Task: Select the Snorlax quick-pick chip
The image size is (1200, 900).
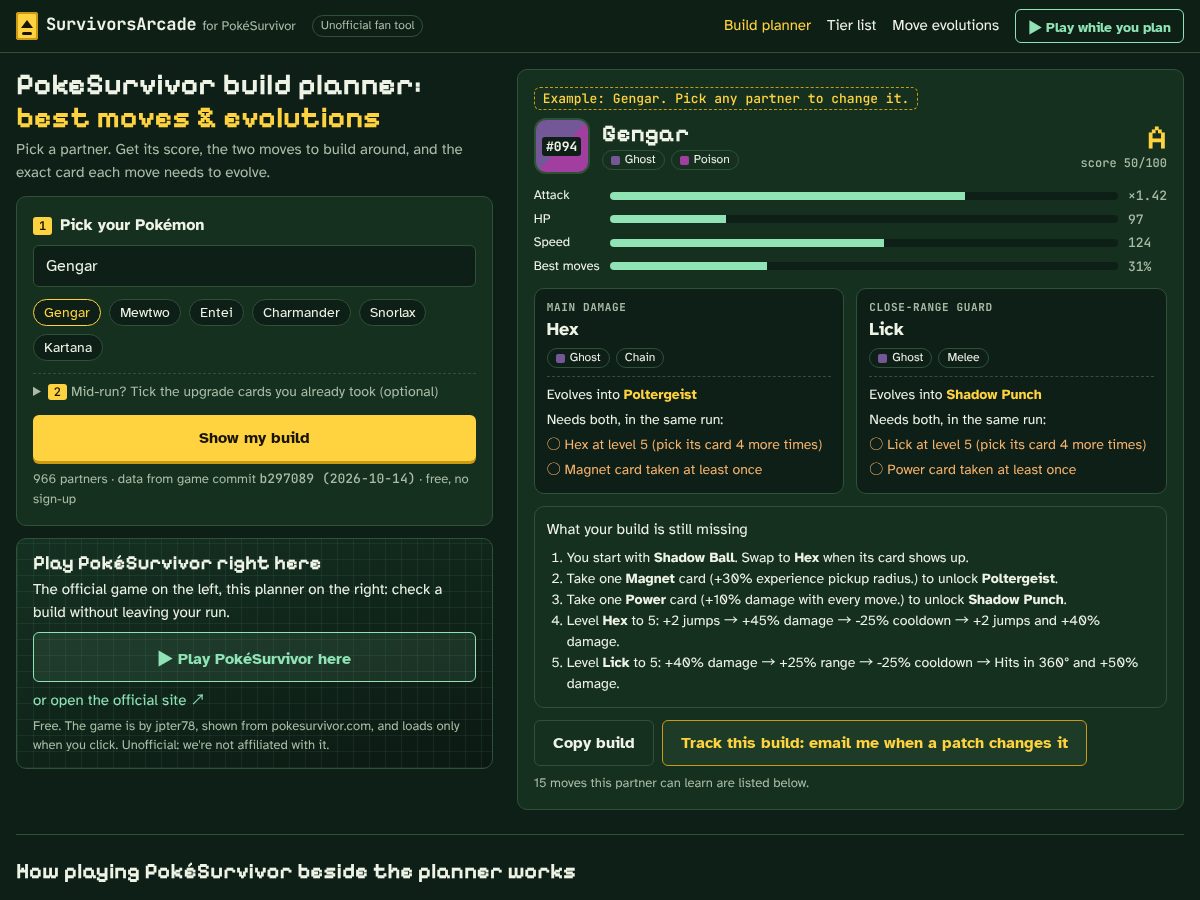Action: point(392,313)
